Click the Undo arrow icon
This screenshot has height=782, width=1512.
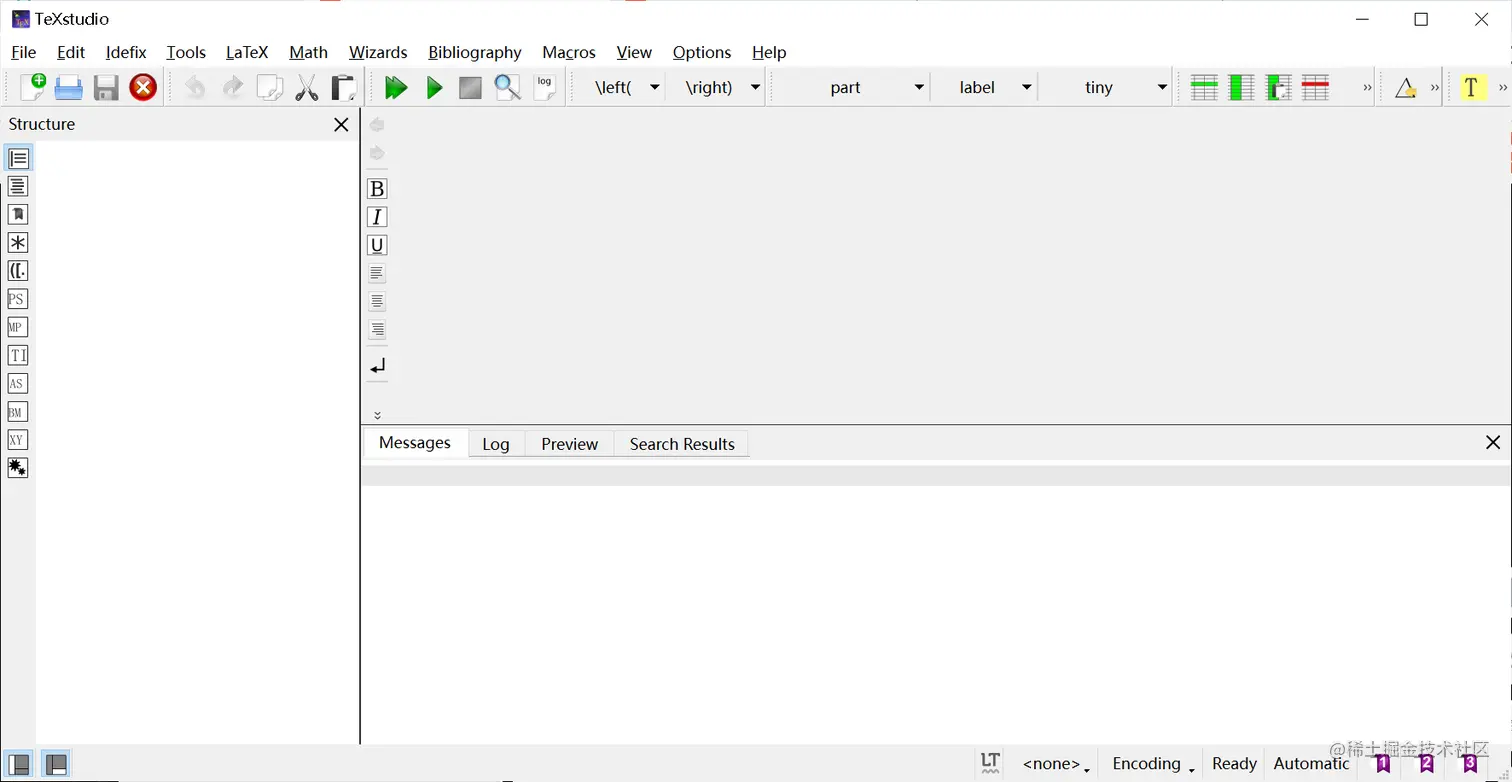pos(195,88)
